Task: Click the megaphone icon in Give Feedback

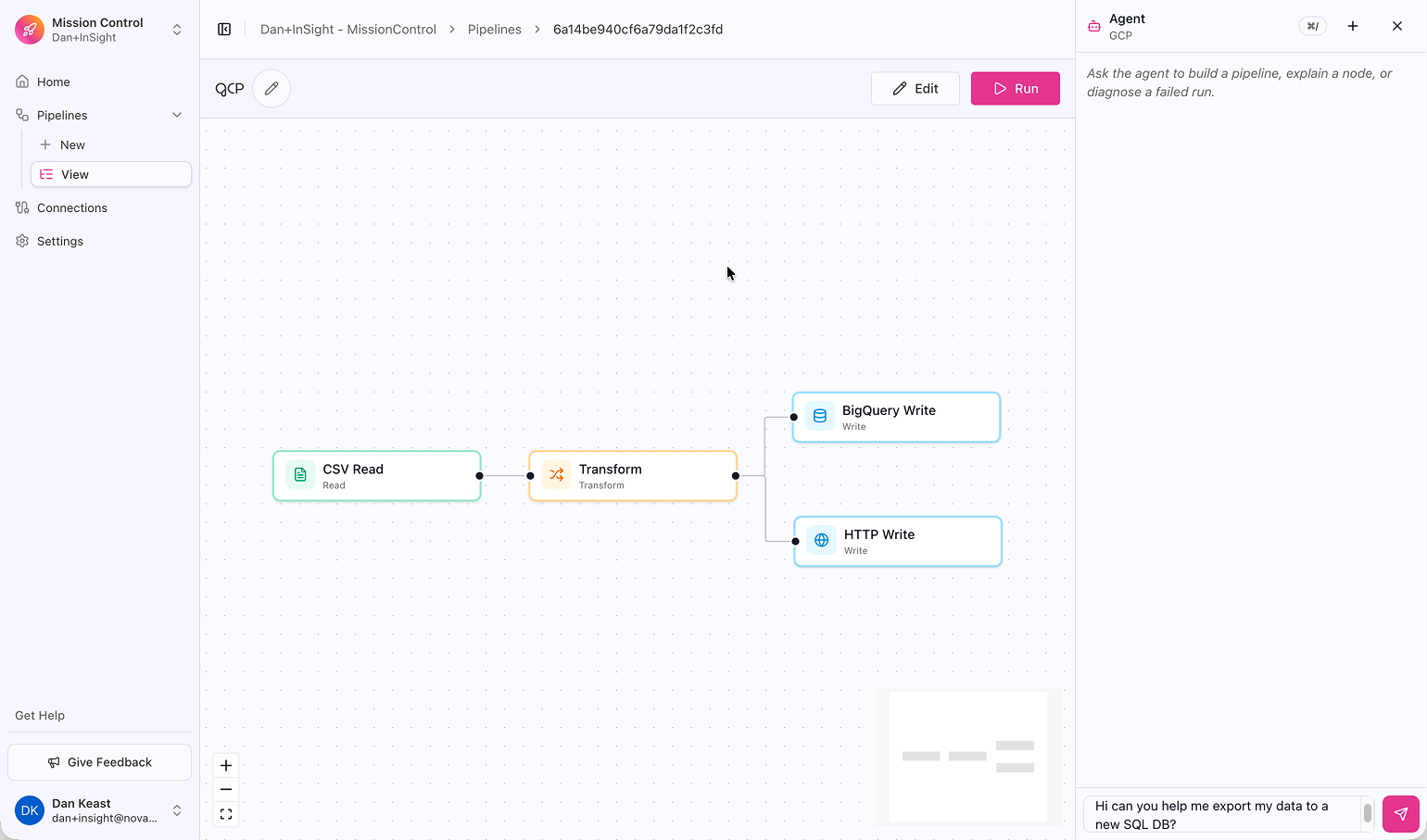Action: [54, 762]
